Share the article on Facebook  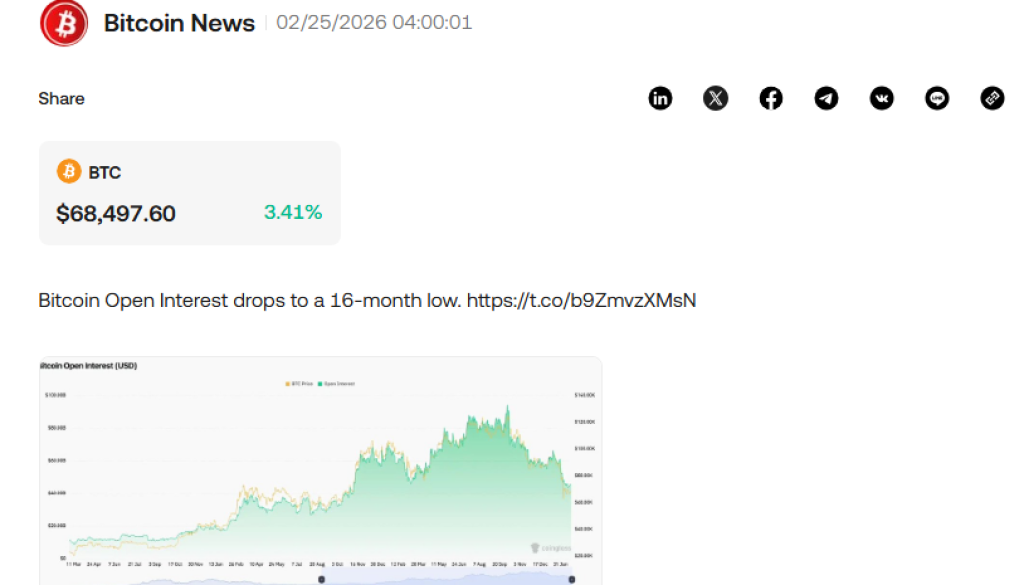(771, 98)
